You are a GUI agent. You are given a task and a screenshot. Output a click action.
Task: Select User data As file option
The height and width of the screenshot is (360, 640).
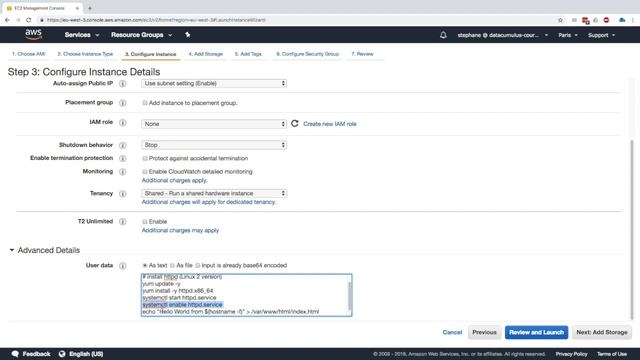click(172, 265)
